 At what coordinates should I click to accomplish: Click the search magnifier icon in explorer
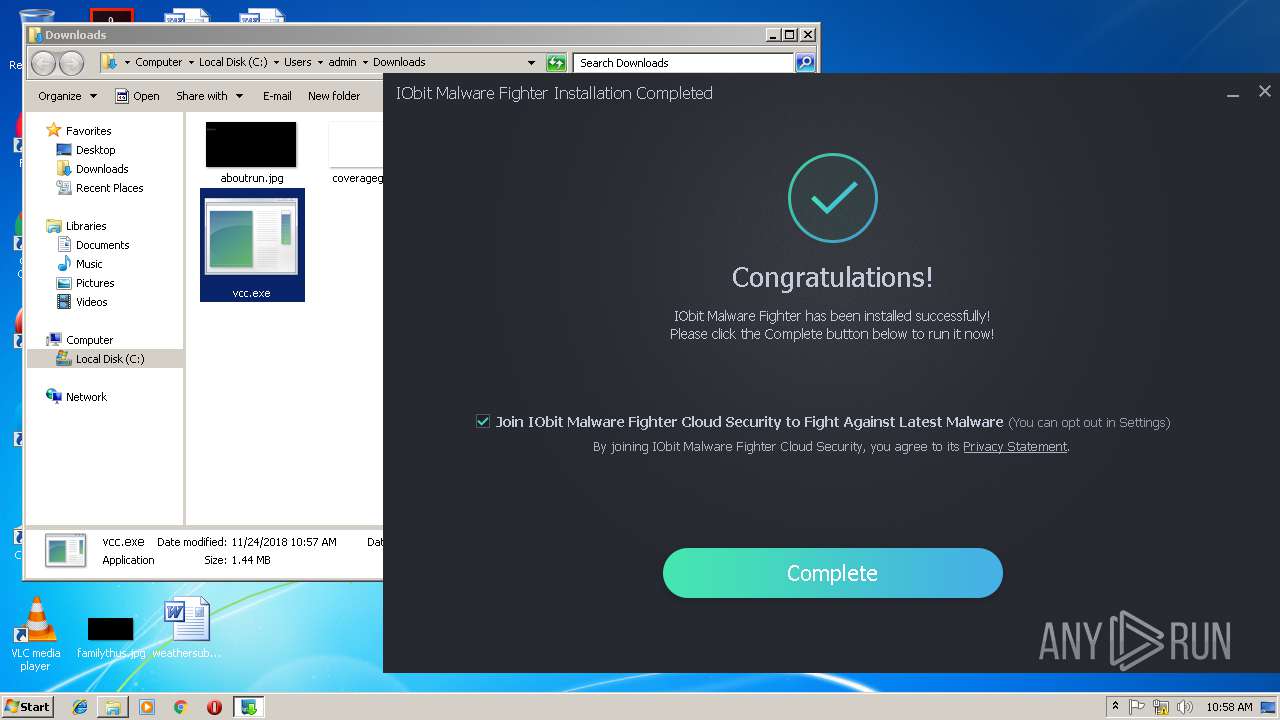click(805, 63)
